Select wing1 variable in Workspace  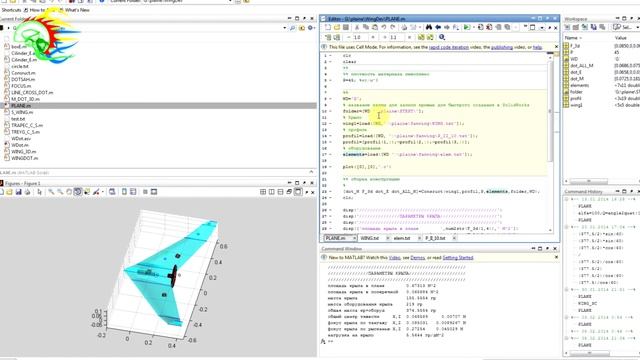tap(576, 105)
